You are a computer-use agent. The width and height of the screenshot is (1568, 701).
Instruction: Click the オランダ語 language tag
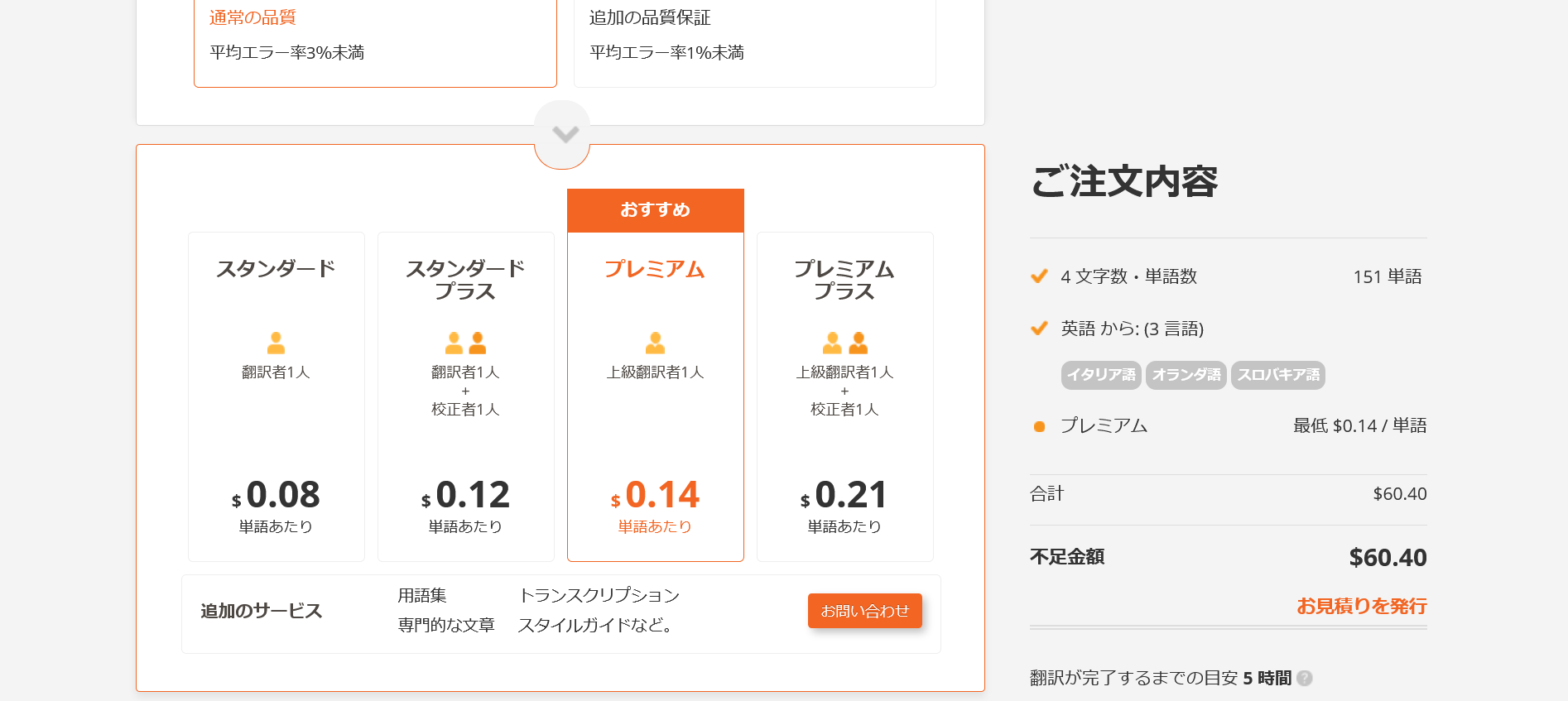pyautogui.click(x=1186, y=375)
